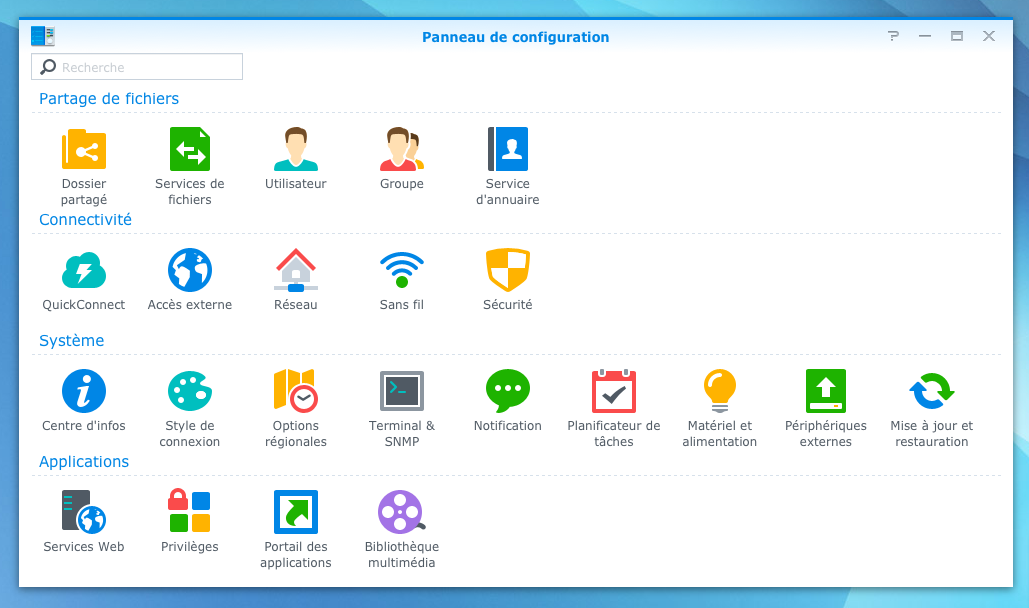Screen dimensions: 1029x608
Task: Open Périphériques externes
Action: (x=826, y=391)
